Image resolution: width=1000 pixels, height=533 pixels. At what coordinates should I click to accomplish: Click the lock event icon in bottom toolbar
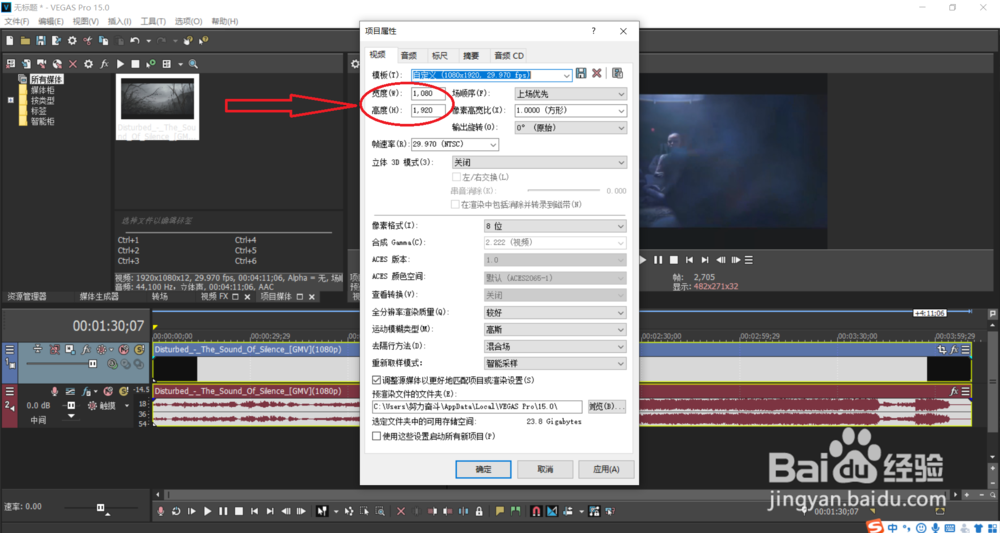click(x=479, y=511)
